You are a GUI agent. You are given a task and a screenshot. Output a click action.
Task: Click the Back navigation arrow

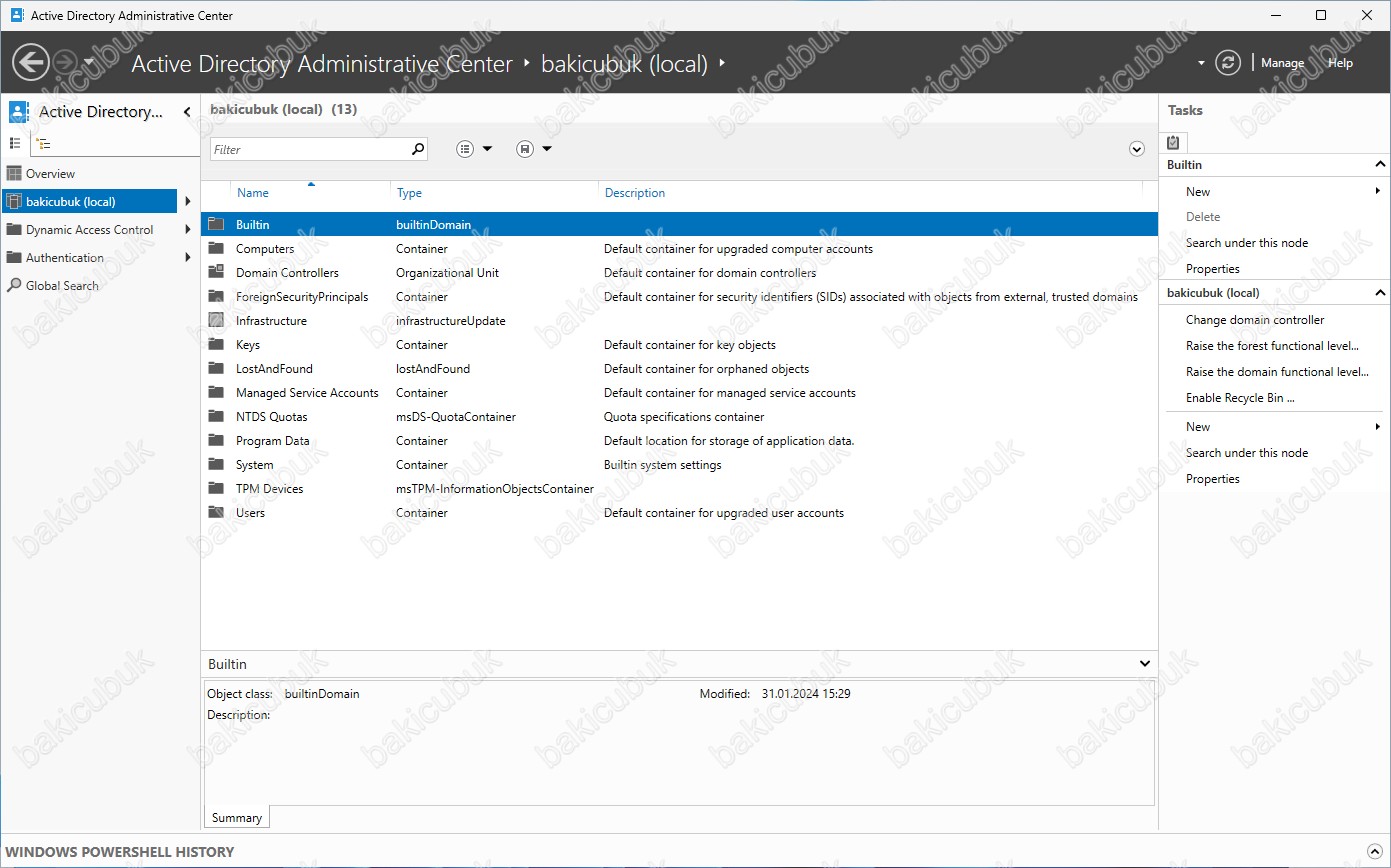pos(31,63)
